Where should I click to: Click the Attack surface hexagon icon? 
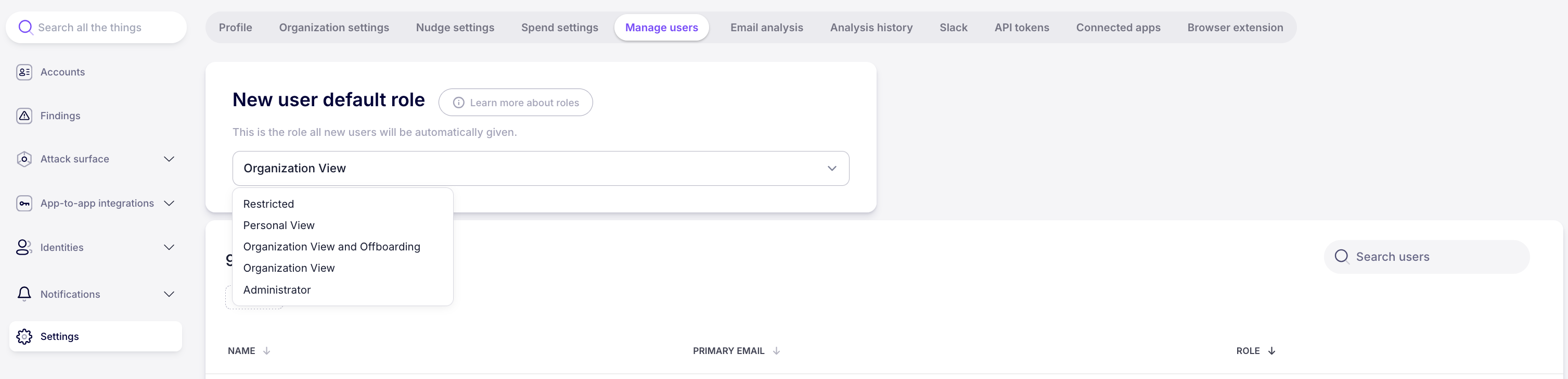coord(24,159)
